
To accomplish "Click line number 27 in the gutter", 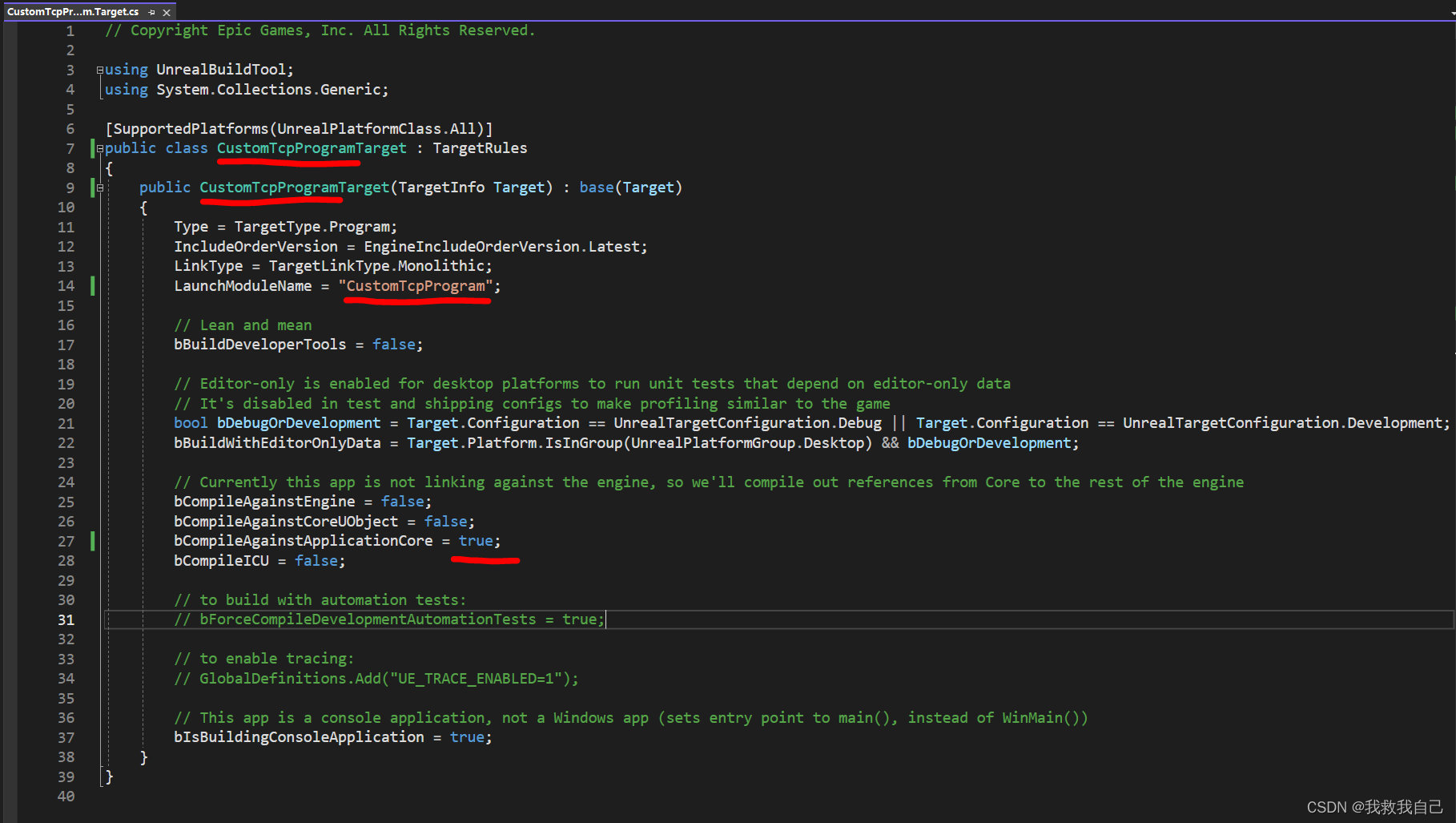I will coord(66,541).
